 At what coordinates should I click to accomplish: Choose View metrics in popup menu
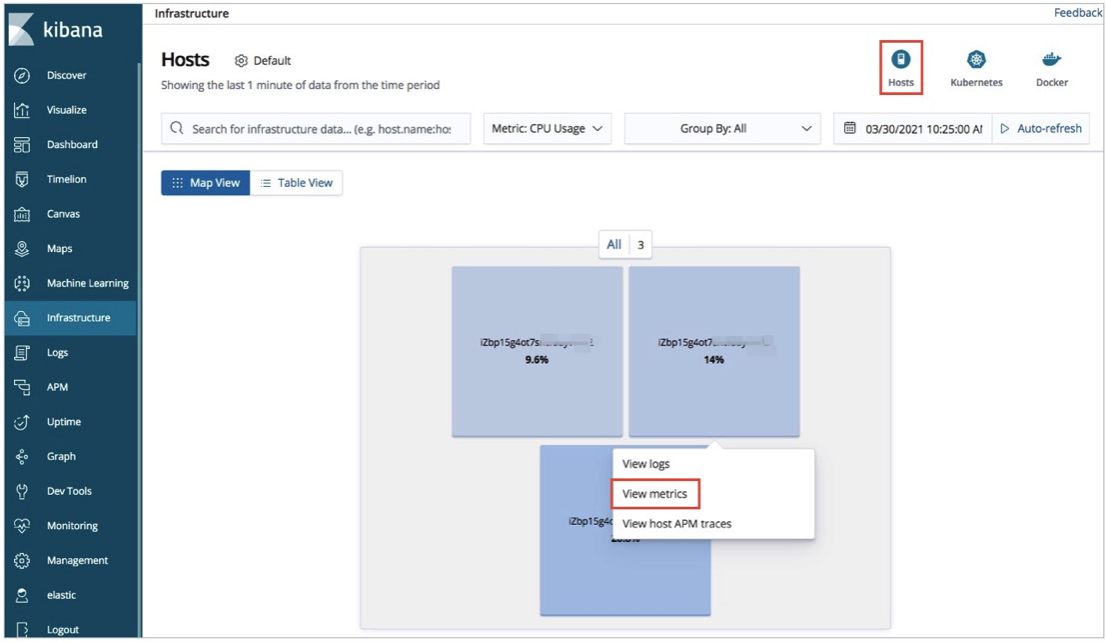(655, 494)
